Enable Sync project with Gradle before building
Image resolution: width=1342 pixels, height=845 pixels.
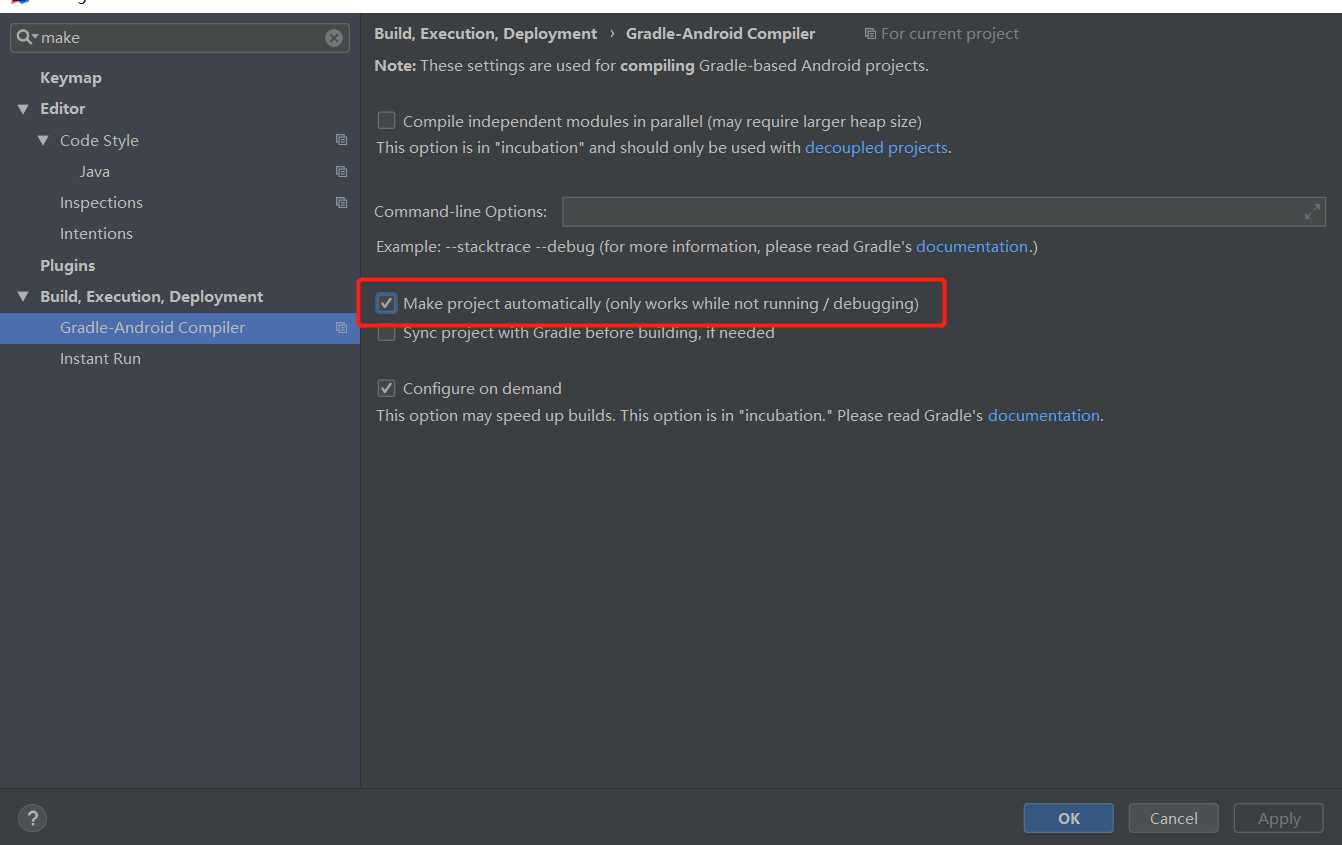pos(386,333)
